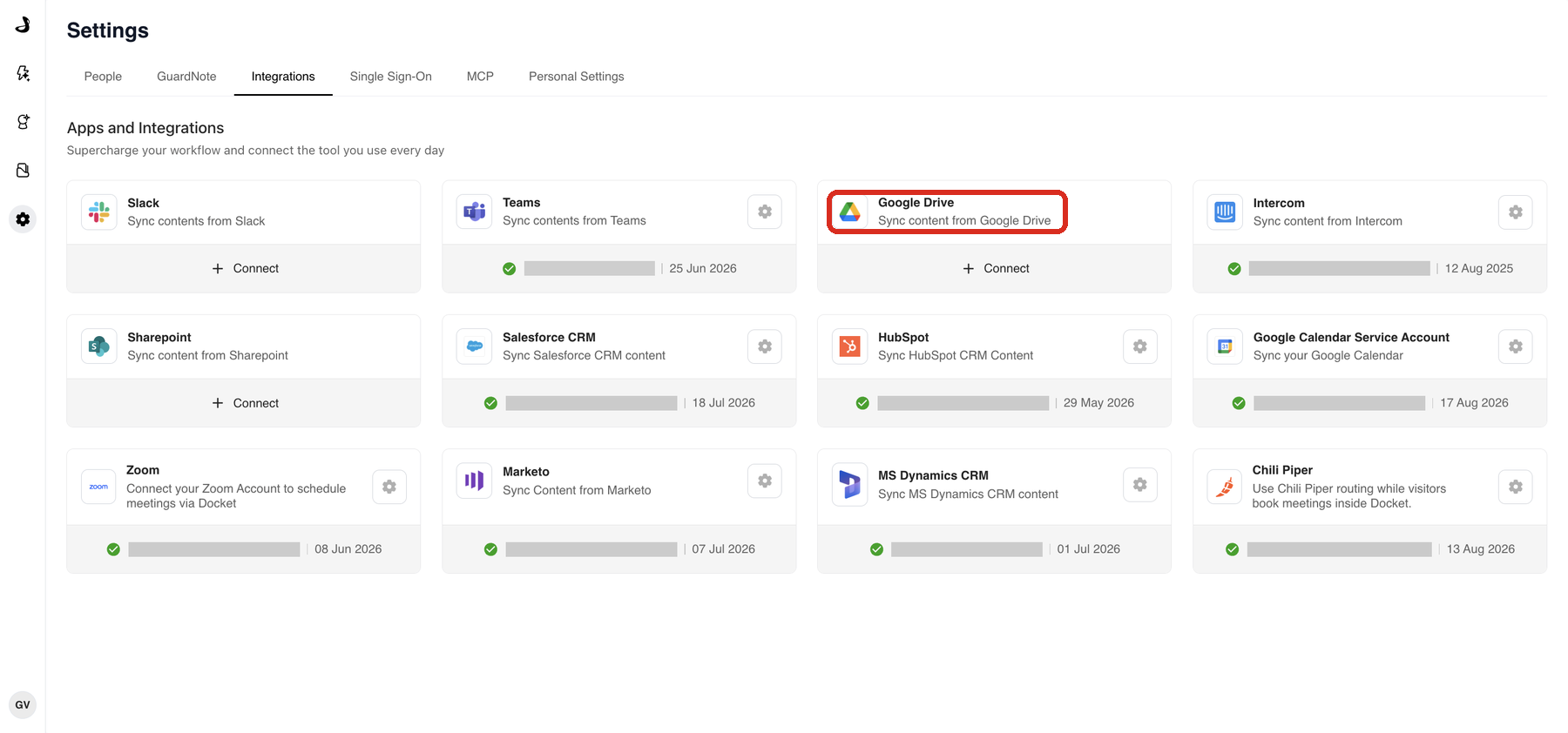Click the Teams logo icon

click(475, 212)
